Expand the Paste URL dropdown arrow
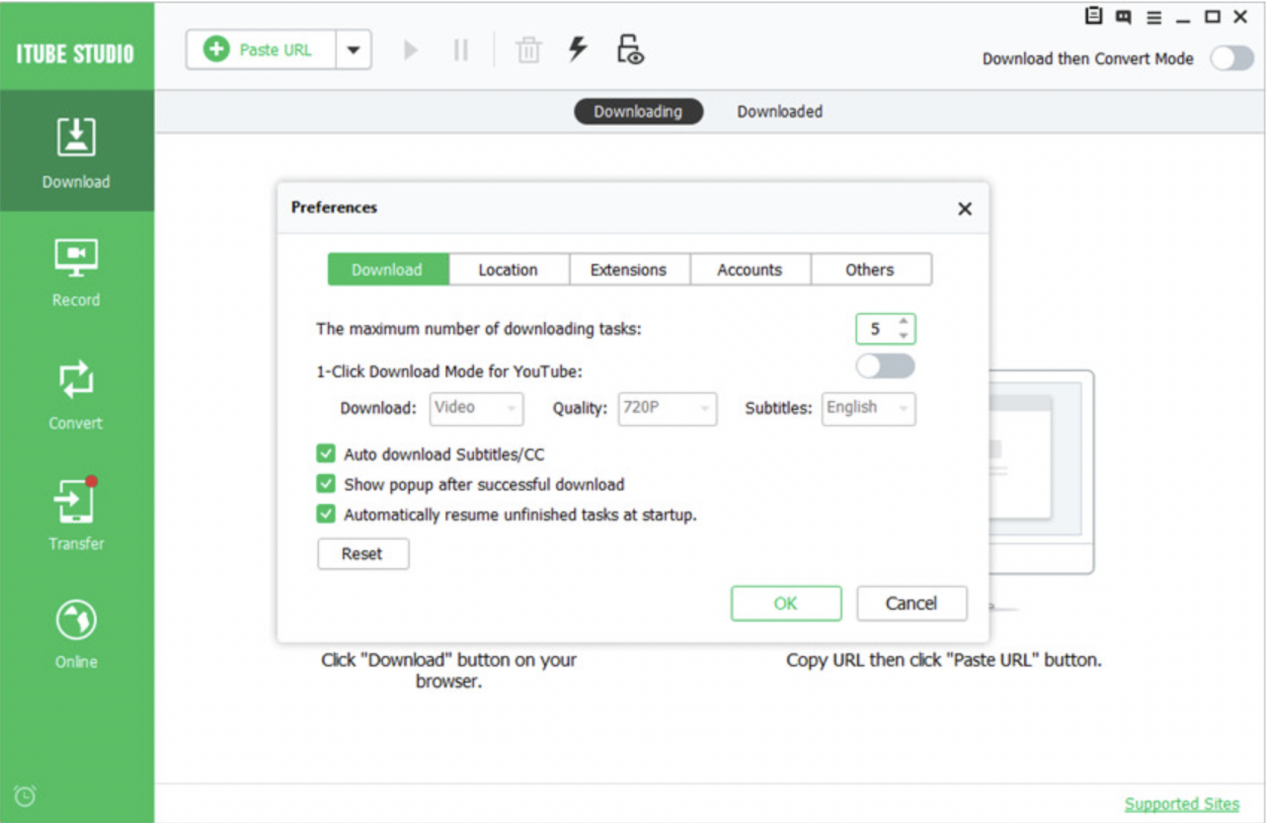Screen dimensions: 1267x823 [353, 50]
